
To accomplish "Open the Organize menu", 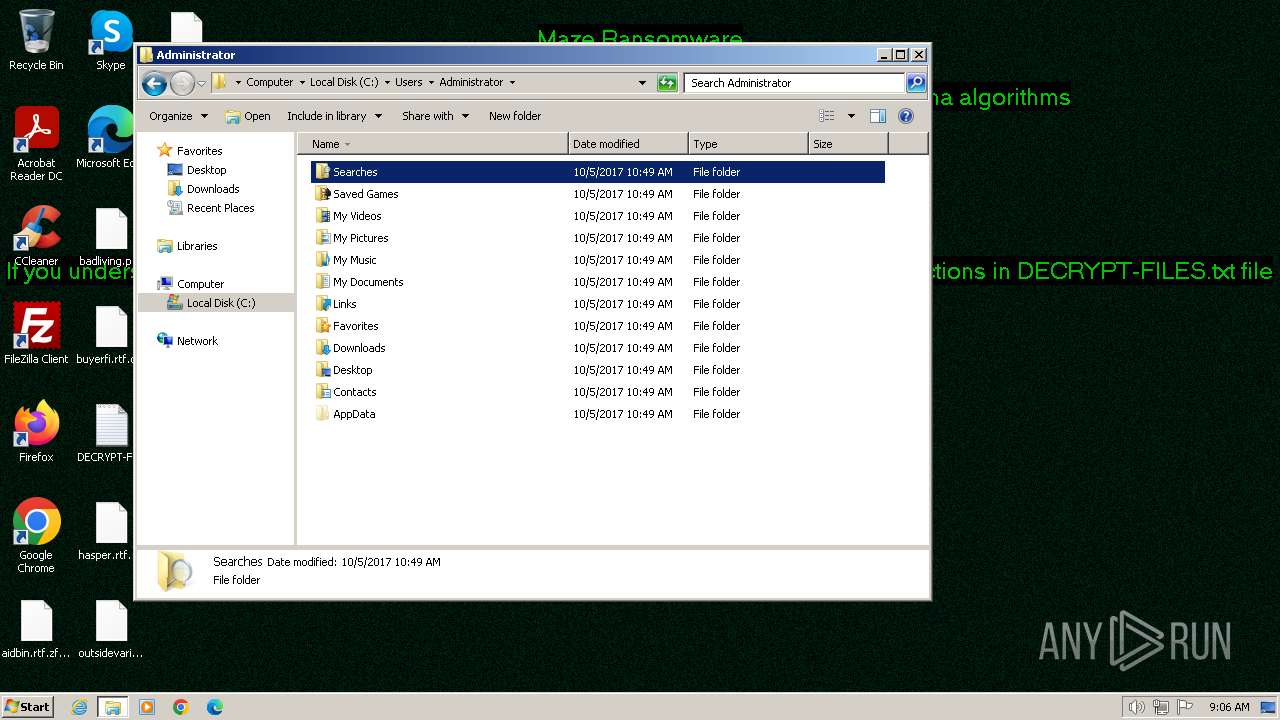I will point(178,116).
